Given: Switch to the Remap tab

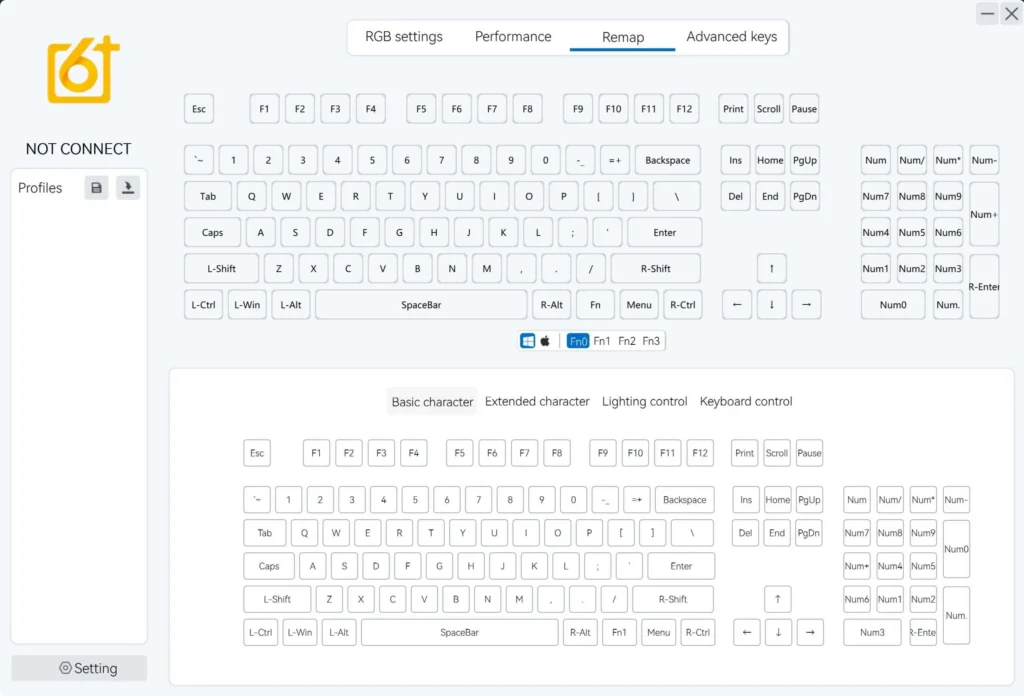Looking at the screenshot, I should click(622, 37).
